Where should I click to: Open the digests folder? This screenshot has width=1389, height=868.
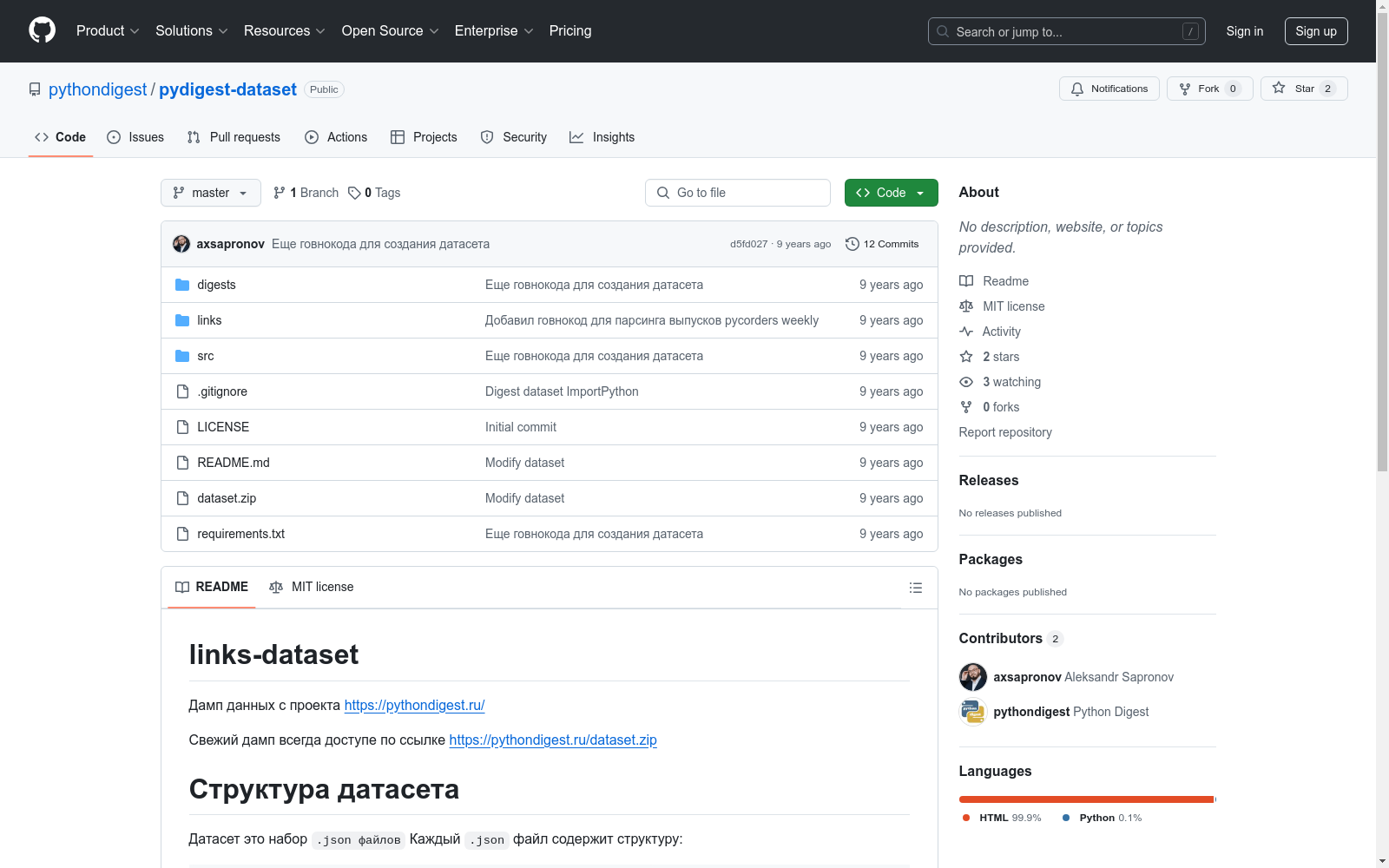click(216, 285)
